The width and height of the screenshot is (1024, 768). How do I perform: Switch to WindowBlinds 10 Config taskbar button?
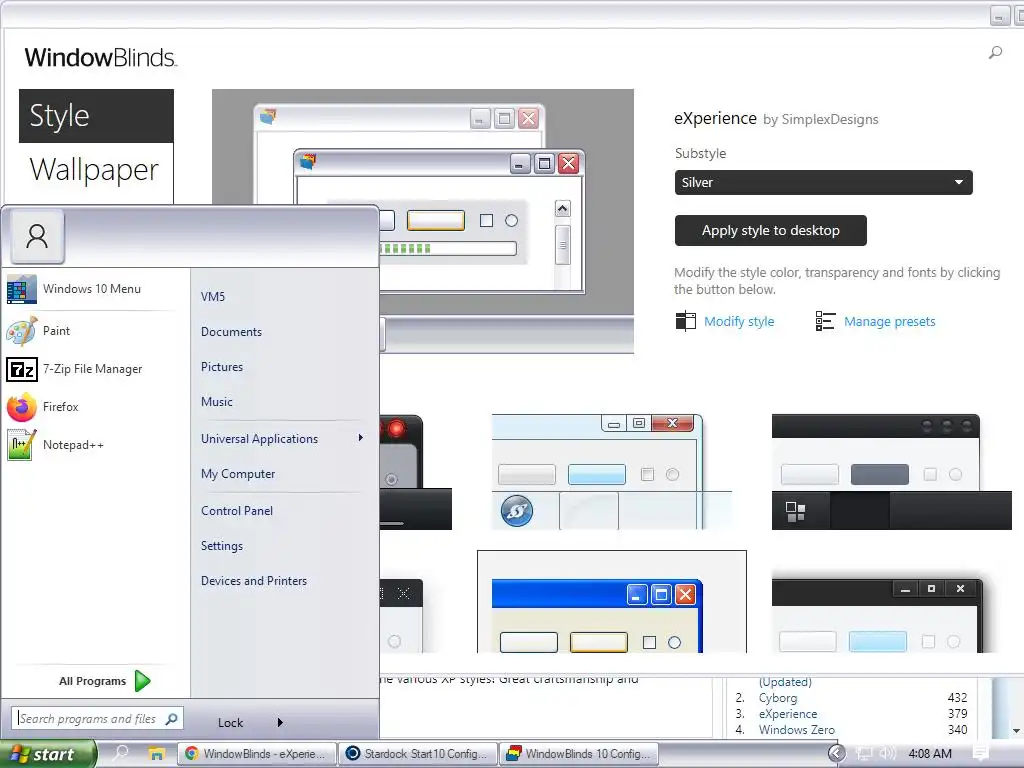click(579, 754)
